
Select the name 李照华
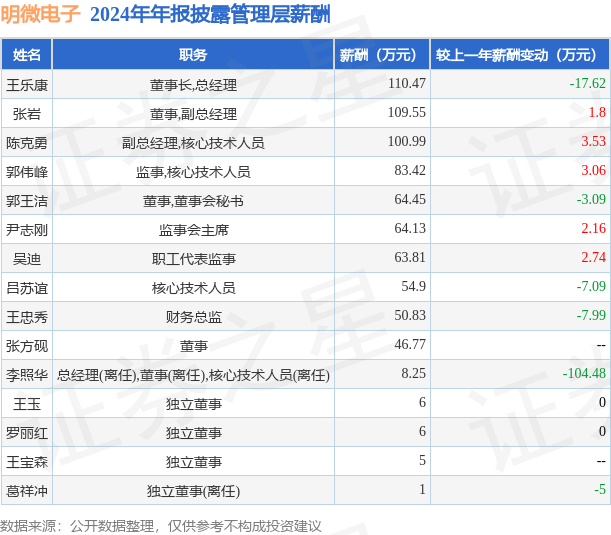[x=26, y=375]
